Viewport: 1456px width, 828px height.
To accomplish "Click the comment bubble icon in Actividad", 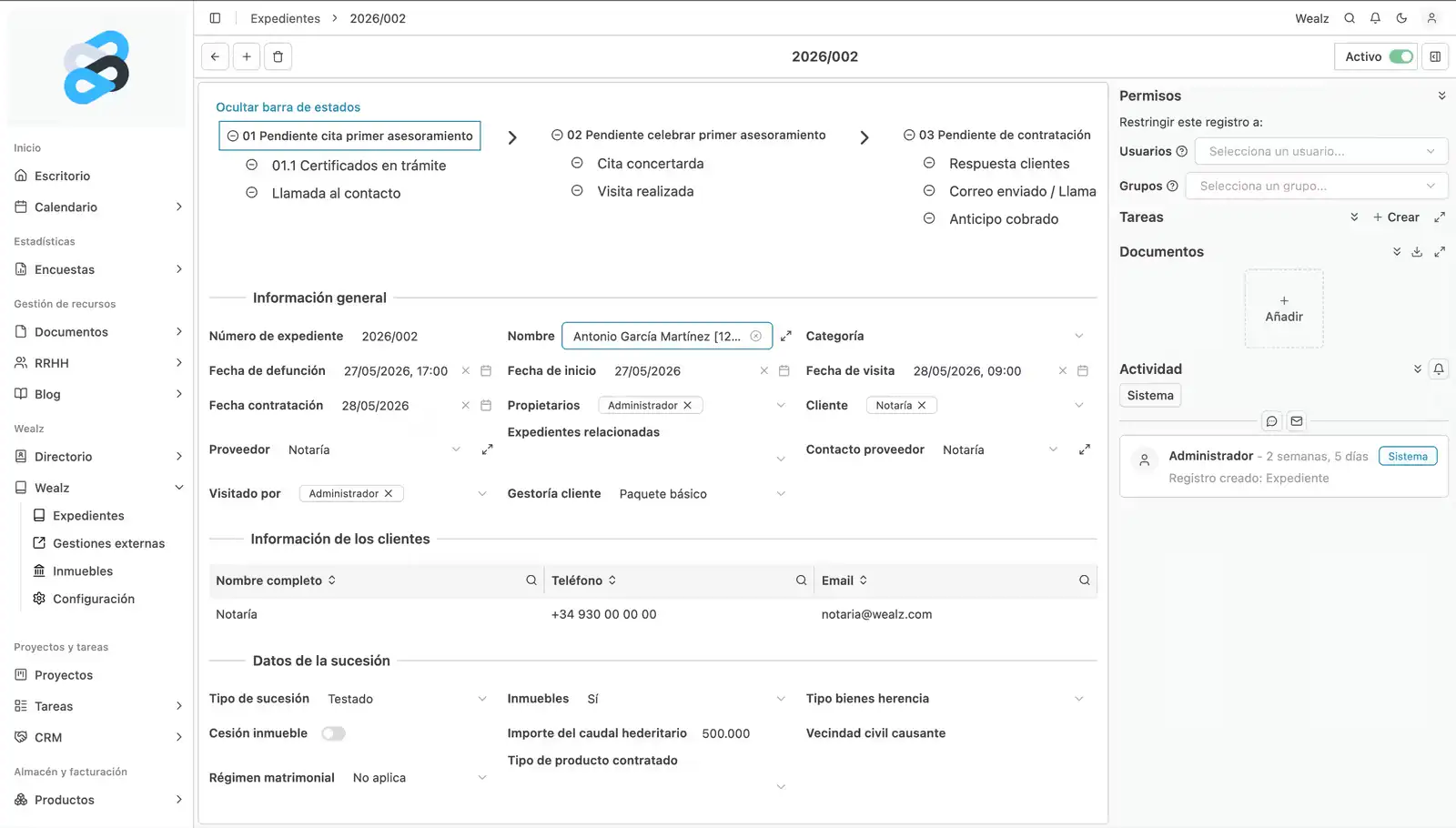I will [x=1272, y=421].
